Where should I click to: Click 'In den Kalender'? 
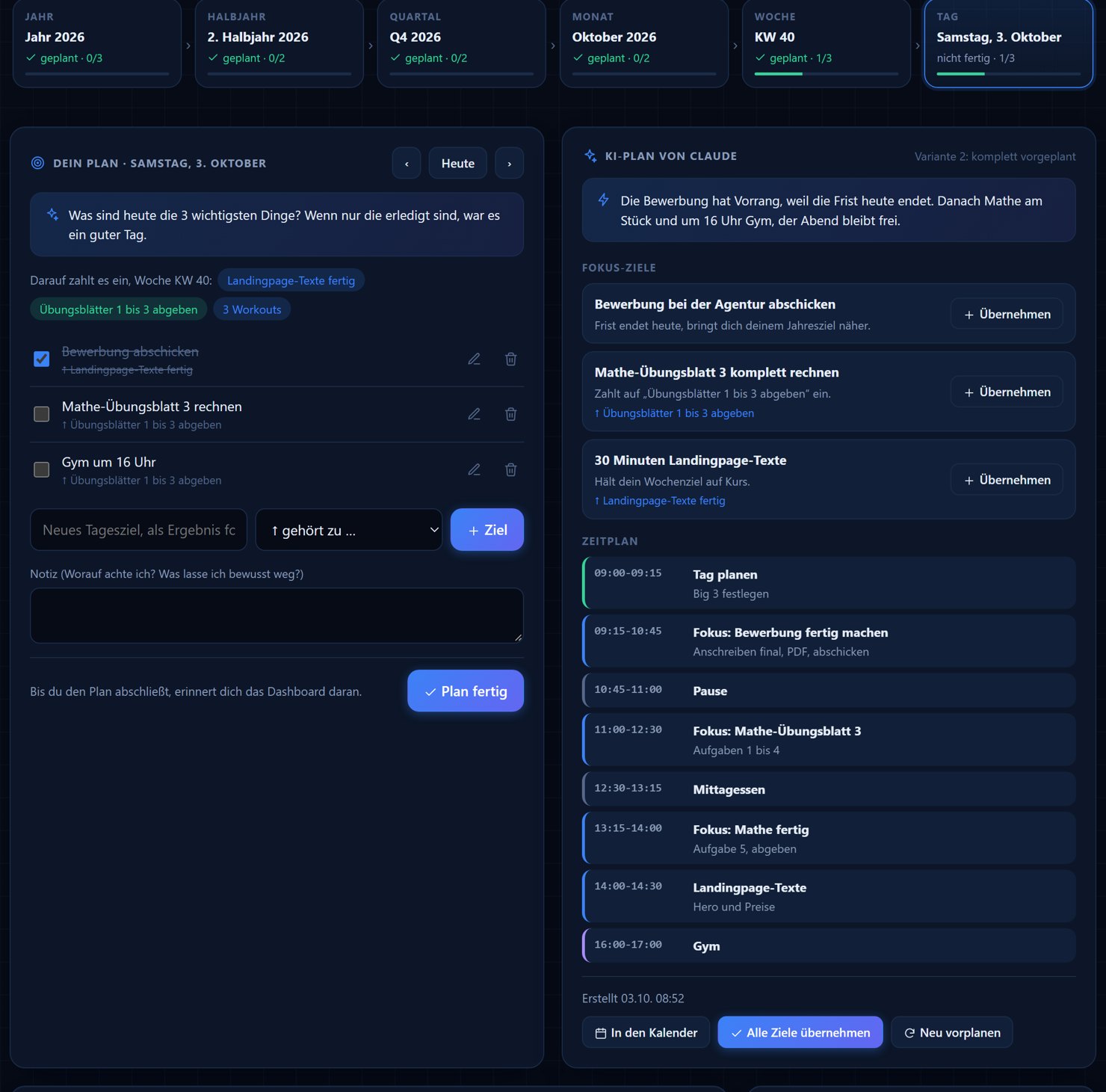[x=646, y=1032]
